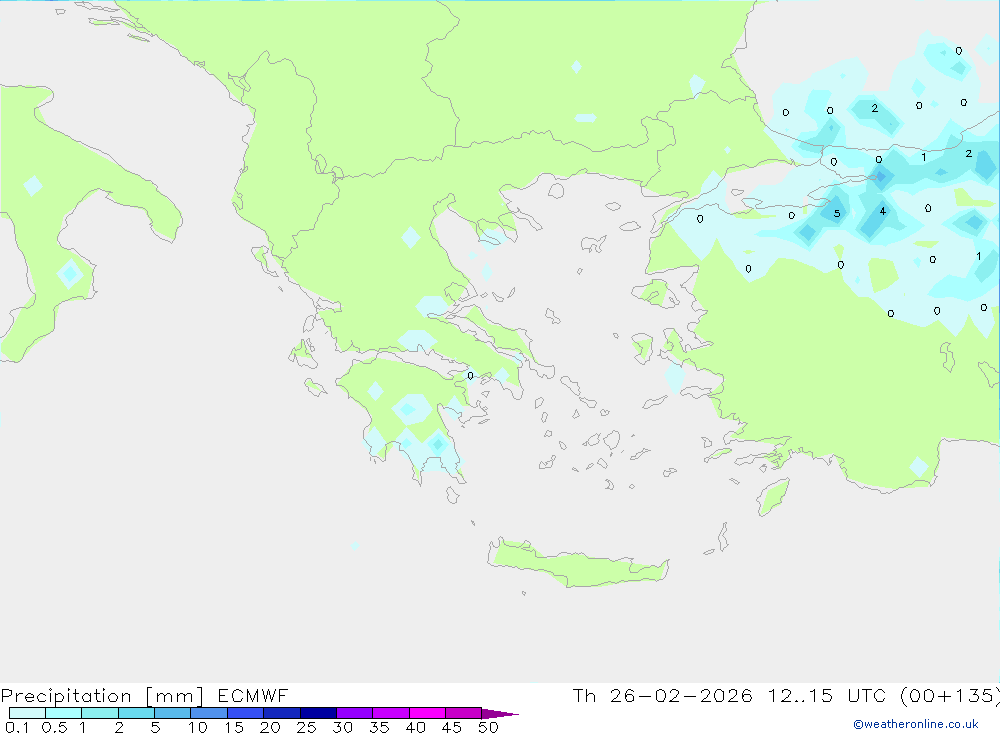Click the 'Precipitation [mm]' title text
This screenshot has height=733, width=1000.
pyautogui.click(x=102, y=696)
